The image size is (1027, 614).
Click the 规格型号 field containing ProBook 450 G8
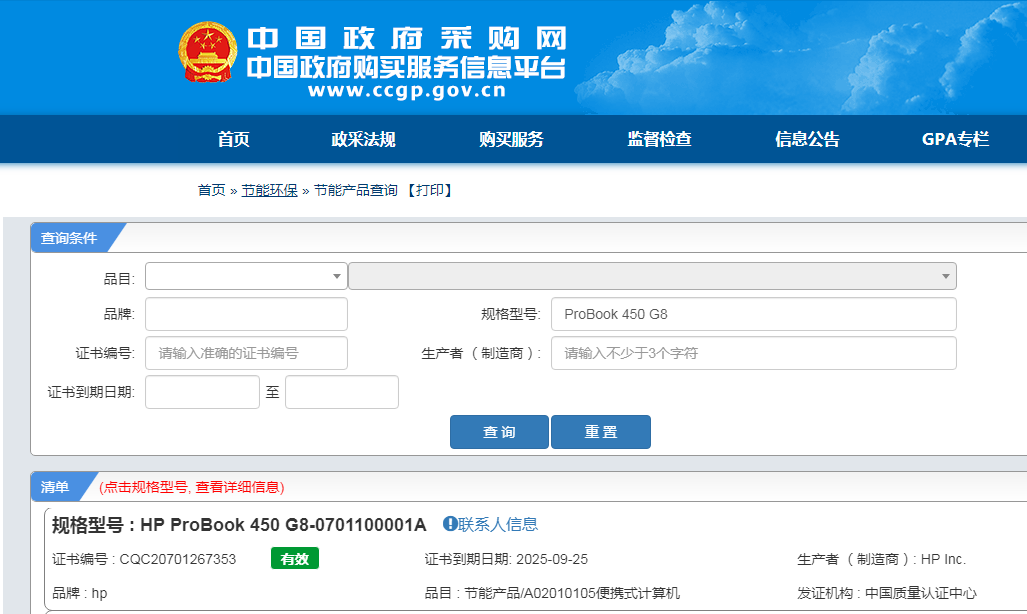[x=754, y=314]
